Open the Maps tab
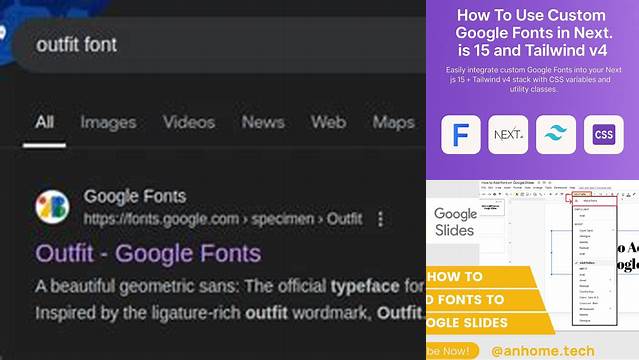This screenshot has height=360, width=639. coord(394,122)
